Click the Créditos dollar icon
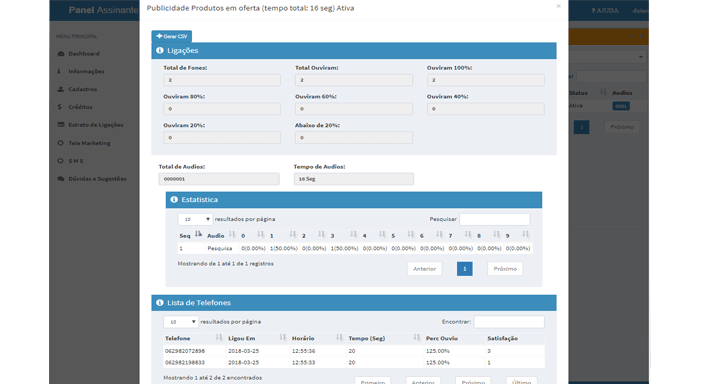Viewport: 709px width, 384px height. (60, 107)
